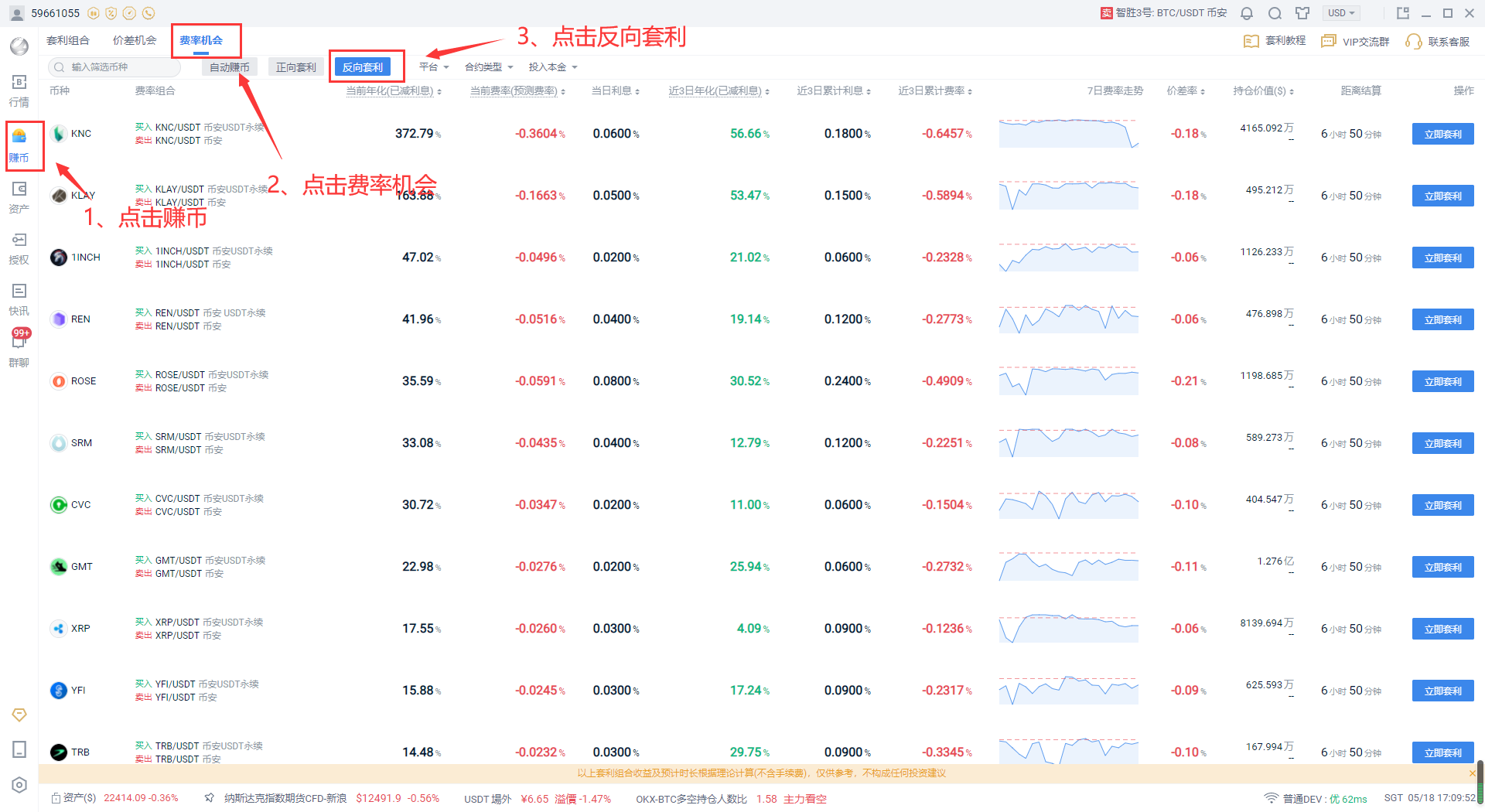
Task: Click the pin icon in the status bar
Action: [209, 798]
